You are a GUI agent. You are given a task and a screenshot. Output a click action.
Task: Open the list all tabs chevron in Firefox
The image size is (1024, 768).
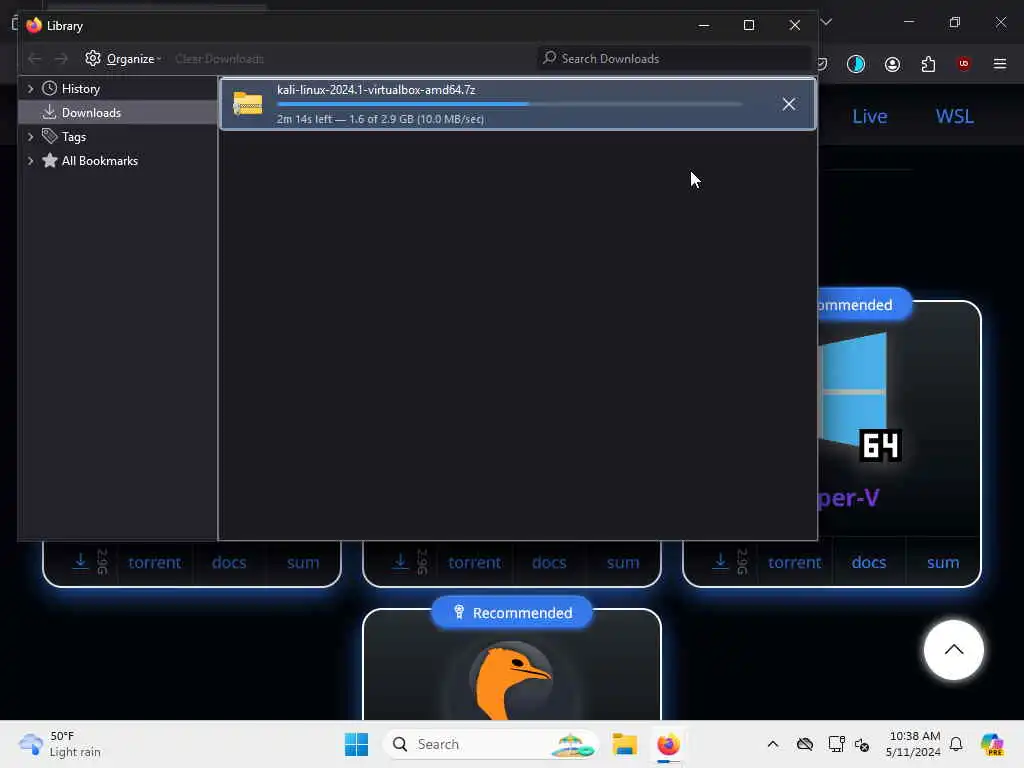click(826, 22)
